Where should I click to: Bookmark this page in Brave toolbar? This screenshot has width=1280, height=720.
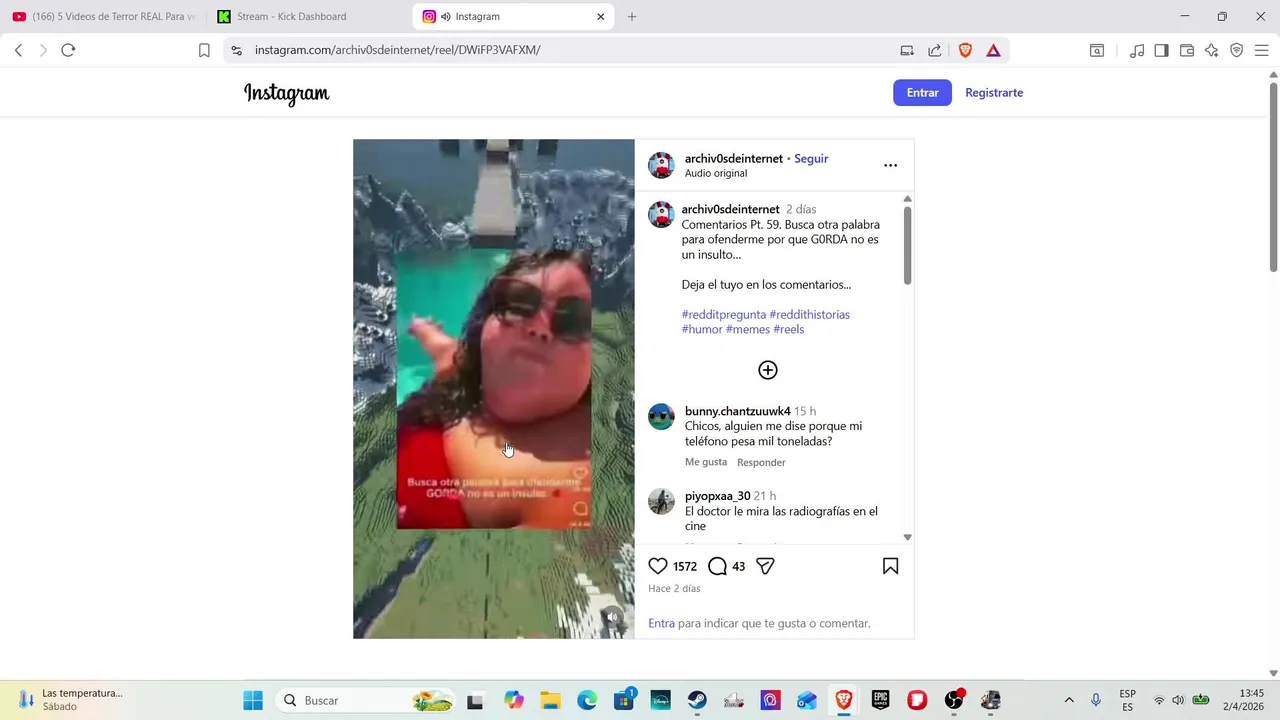pyautogui.click(x=204, y=50)
